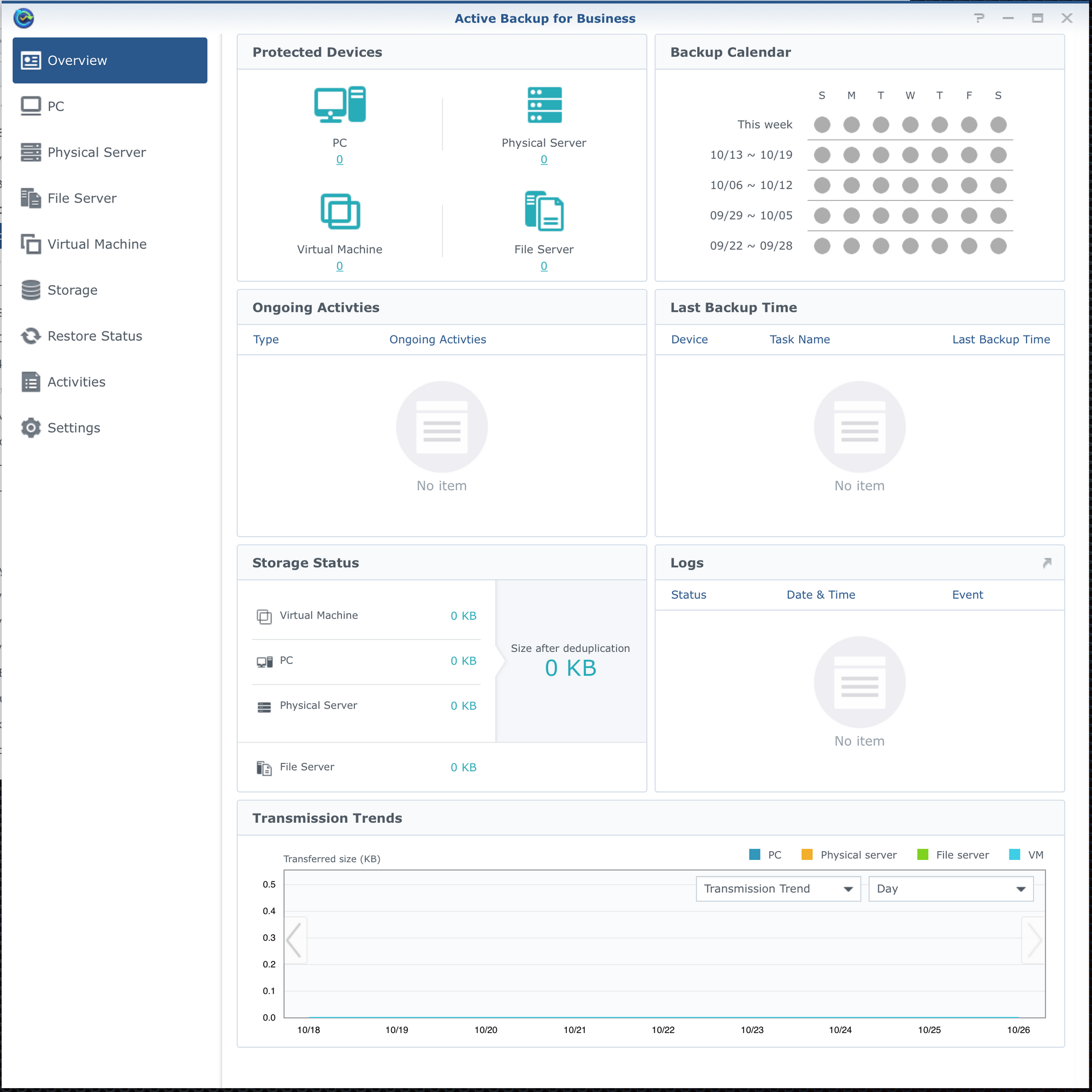Open the Logs popout arrow icon
Screen dimensions: 1092x1092
click(1047, 563)
